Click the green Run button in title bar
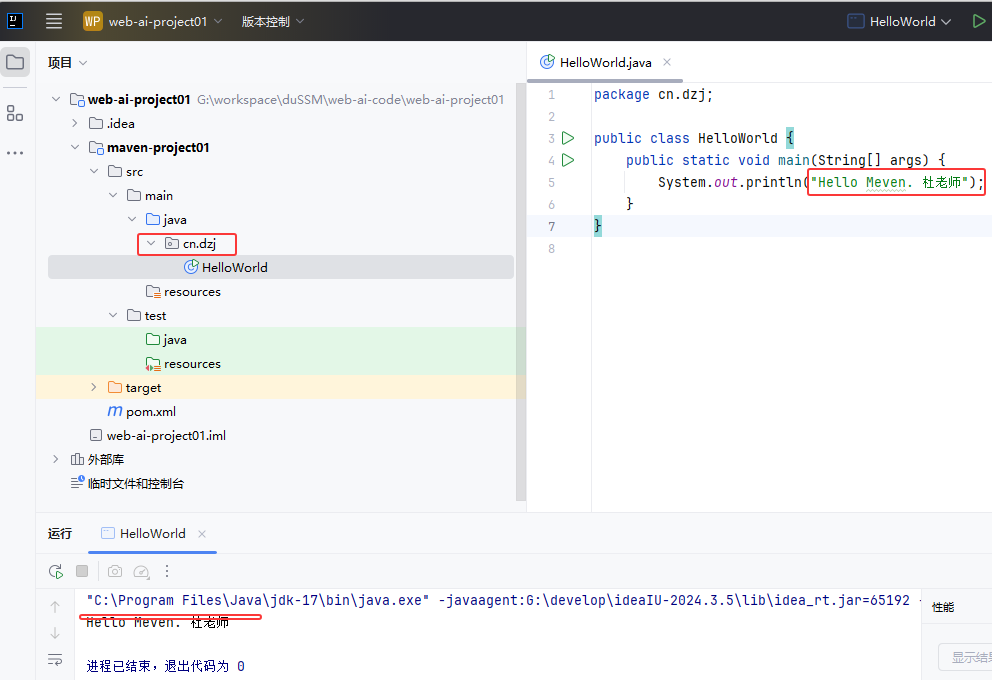Screen dimensions: 992x680 click(978, 21)
